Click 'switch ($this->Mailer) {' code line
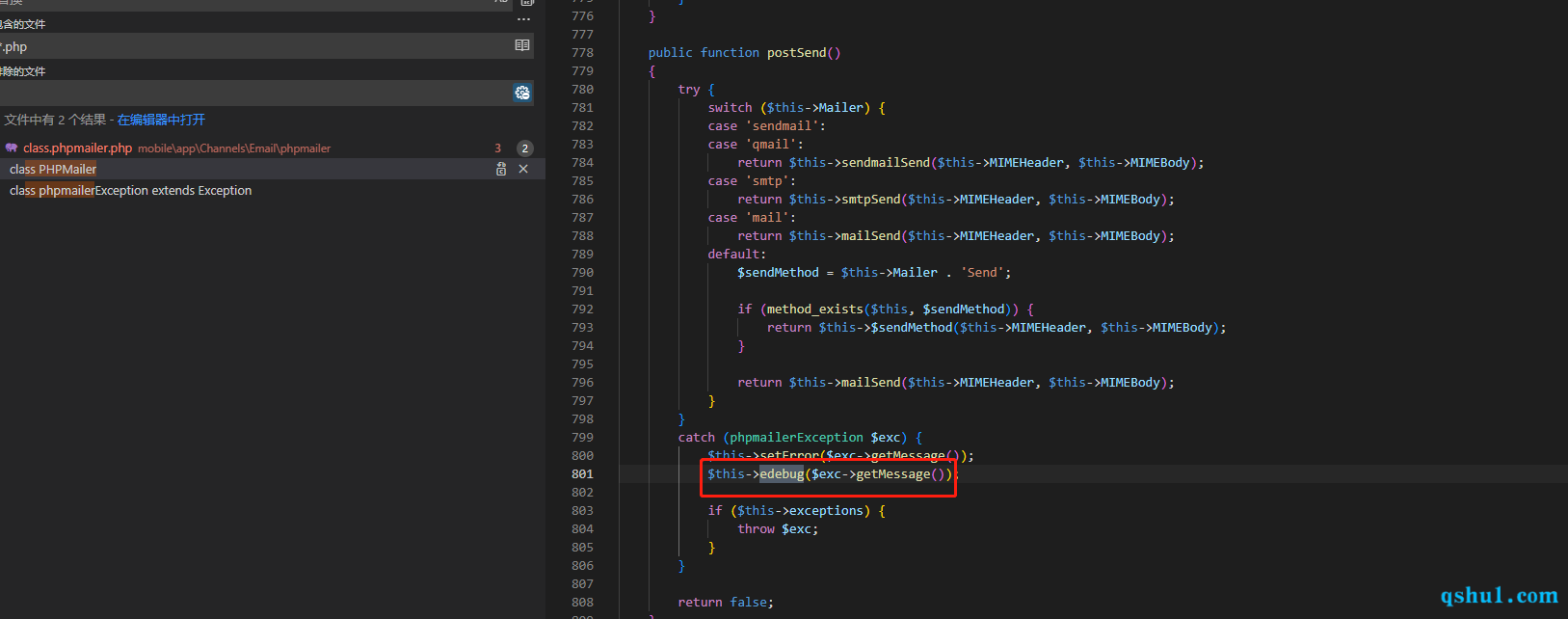The height and width of the screenshot is (619, 1568). pos(797,107)
